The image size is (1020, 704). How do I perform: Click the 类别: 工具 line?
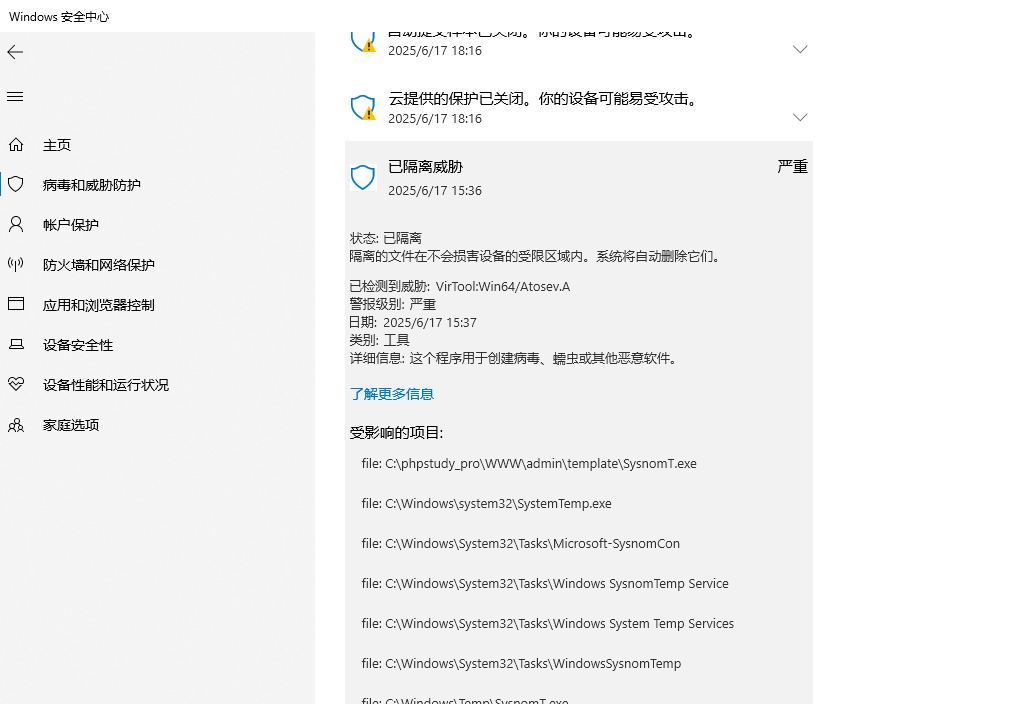pos(380,340)
